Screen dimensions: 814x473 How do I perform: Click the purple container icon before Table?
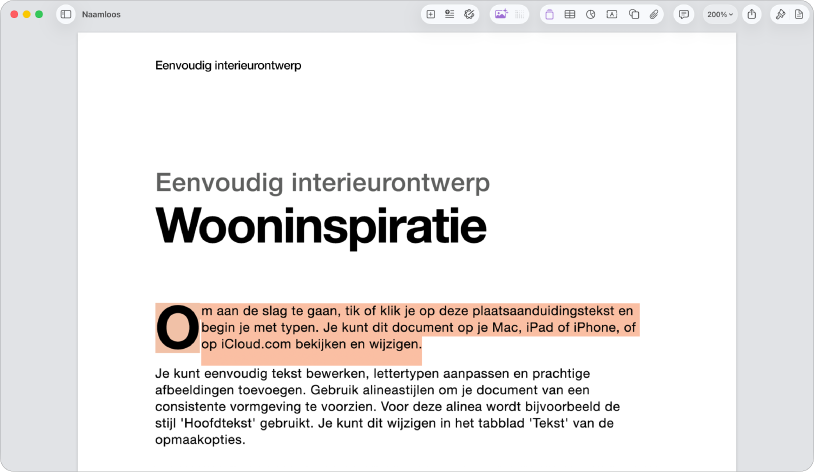(549, 15)
